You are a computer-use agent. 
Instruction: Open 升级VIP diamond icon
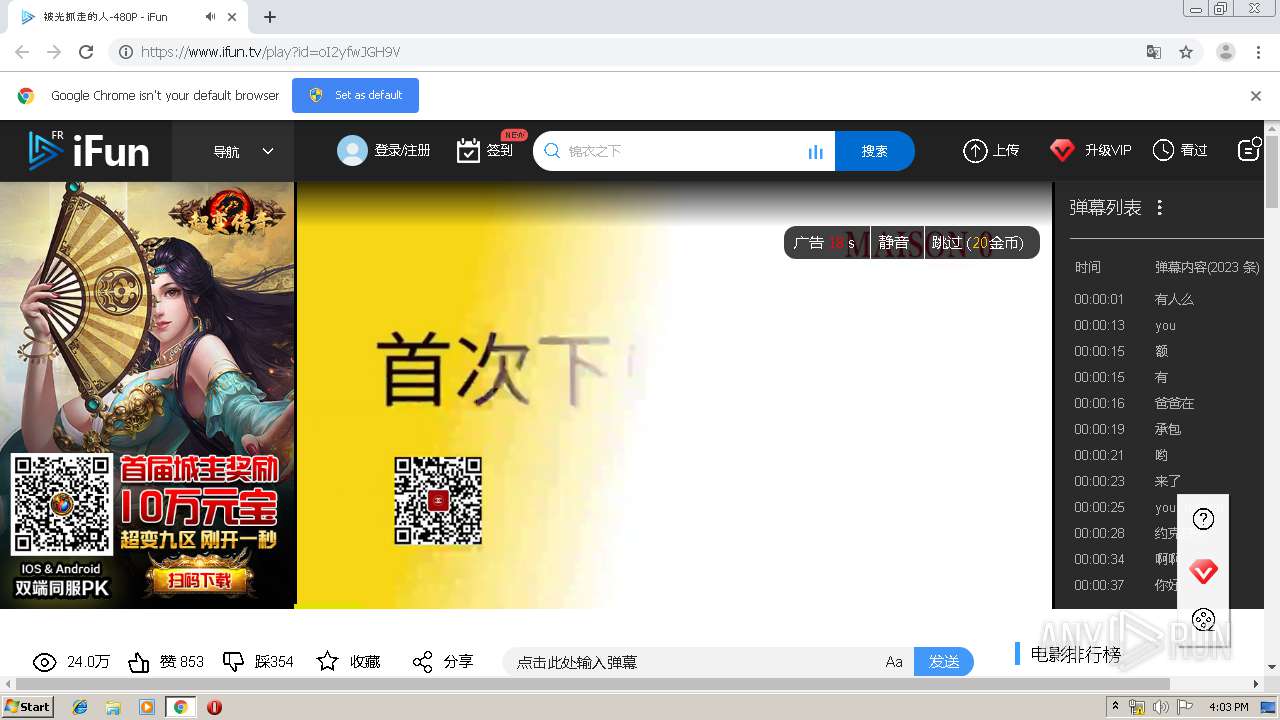pyautogui.click(x=1062, y=150)
